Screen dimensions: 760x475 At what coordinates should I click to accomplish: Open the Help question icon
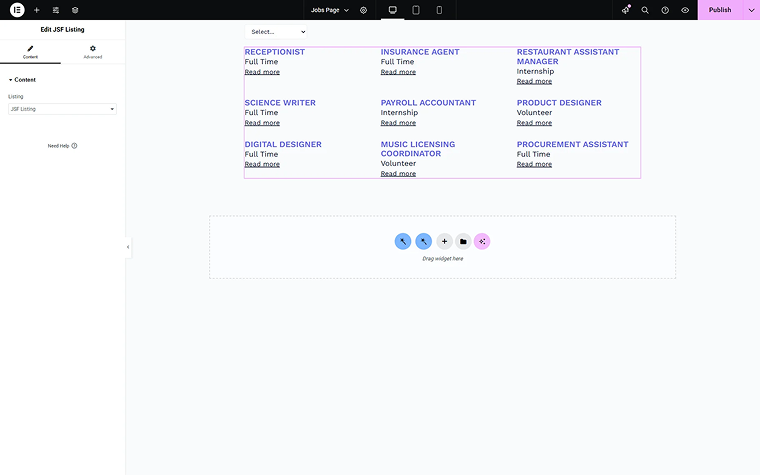click(665, 10)
